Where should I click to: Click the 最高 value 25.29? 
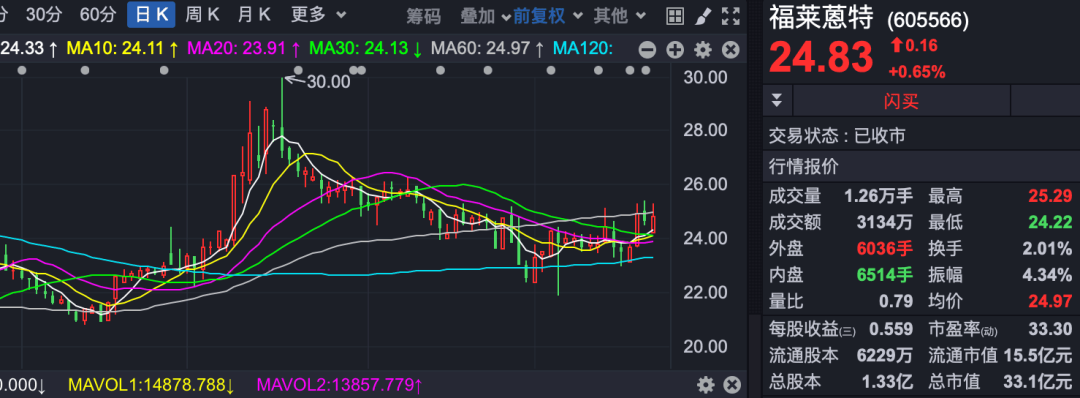click(x=1050, y=196)
